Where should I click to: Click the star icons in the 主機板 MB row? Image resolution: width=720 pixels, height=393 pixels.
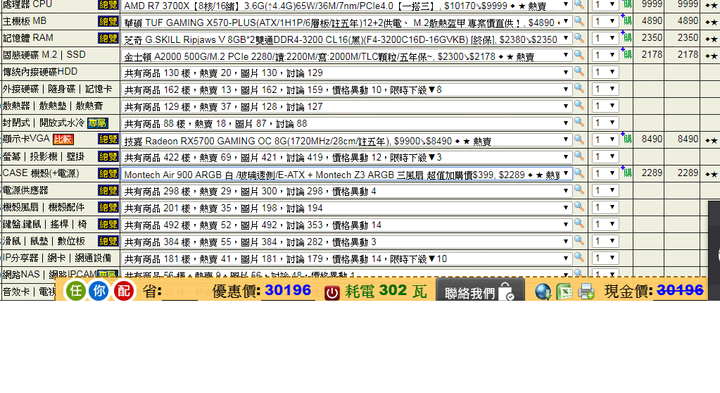click(711, 22)
